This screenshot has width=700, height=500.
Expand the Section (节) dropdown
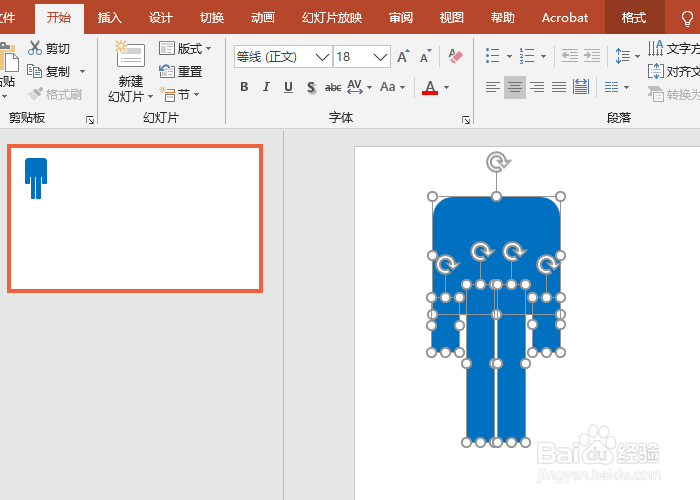click(196, 94)
